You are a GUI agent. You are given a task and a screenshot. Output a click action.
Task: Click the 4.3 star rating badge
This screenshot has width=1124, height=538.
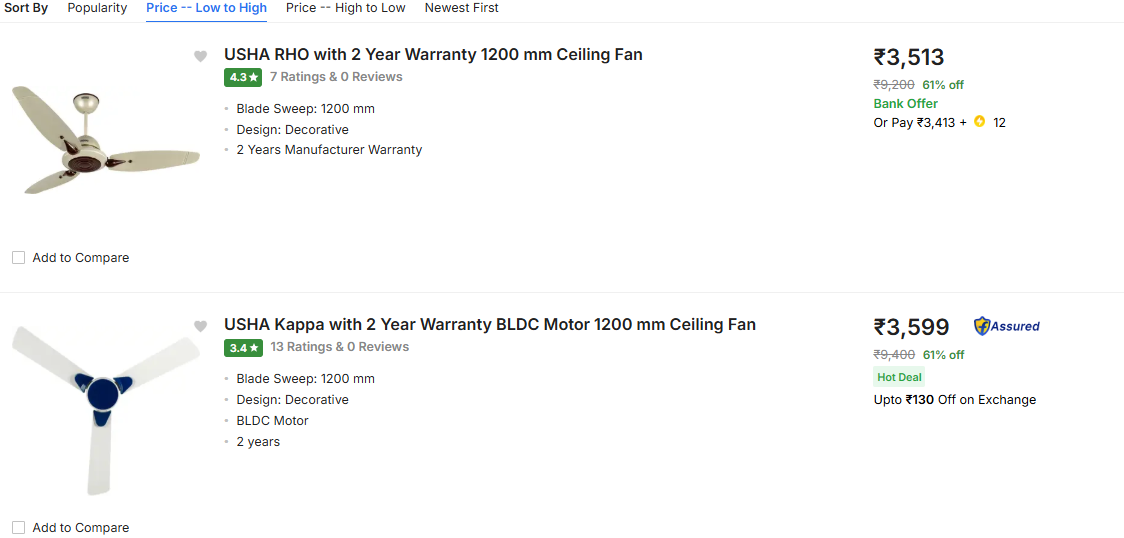coord(243,77)
